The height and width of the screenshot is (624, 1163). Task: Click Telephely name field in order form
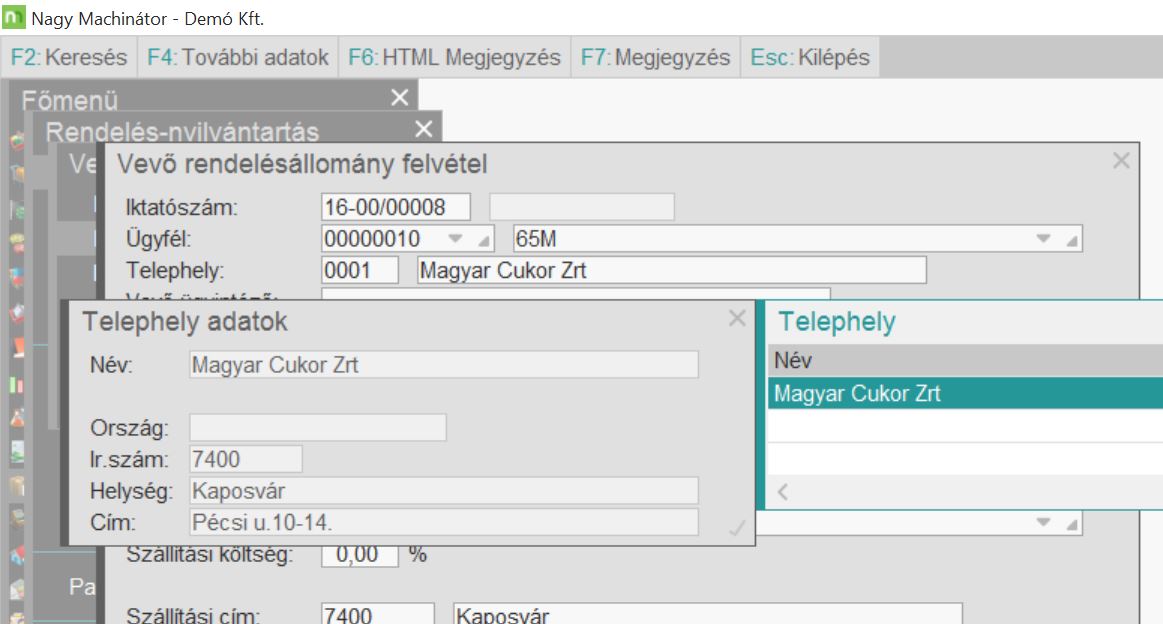pyautogui.click(x=672, y=270)
